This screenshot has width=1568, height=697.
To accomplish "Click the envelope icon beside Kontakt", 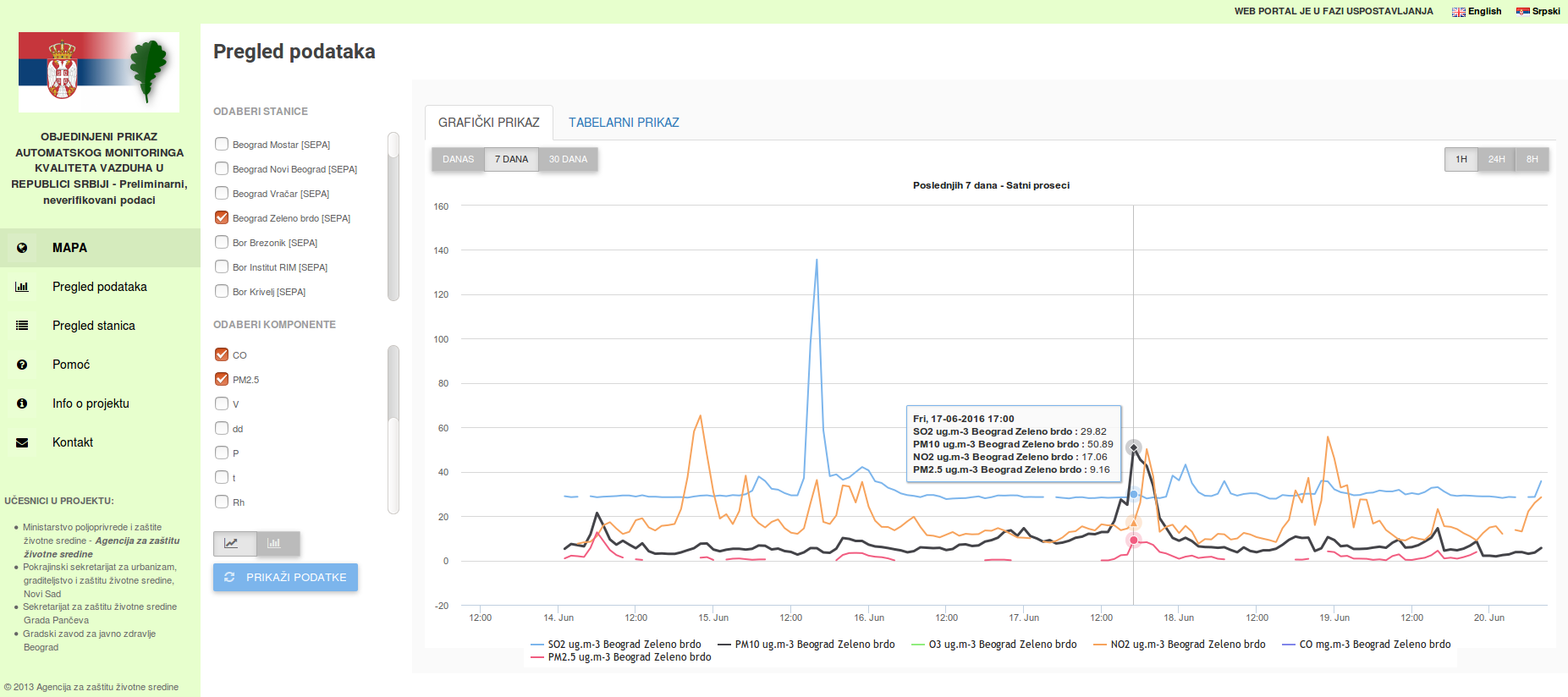I will (x=22, y=442).
